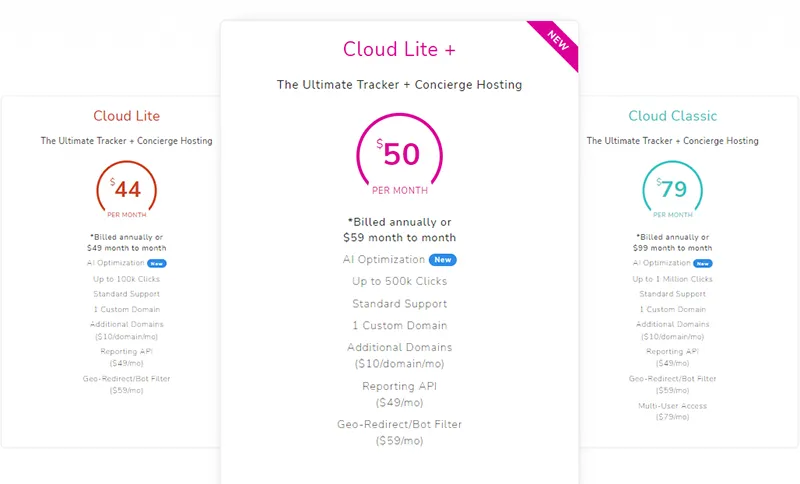Click the $50 per month price circle
The width and height of the screenshot is (800, 484).
pyautogui.click(x=400, y=157)
